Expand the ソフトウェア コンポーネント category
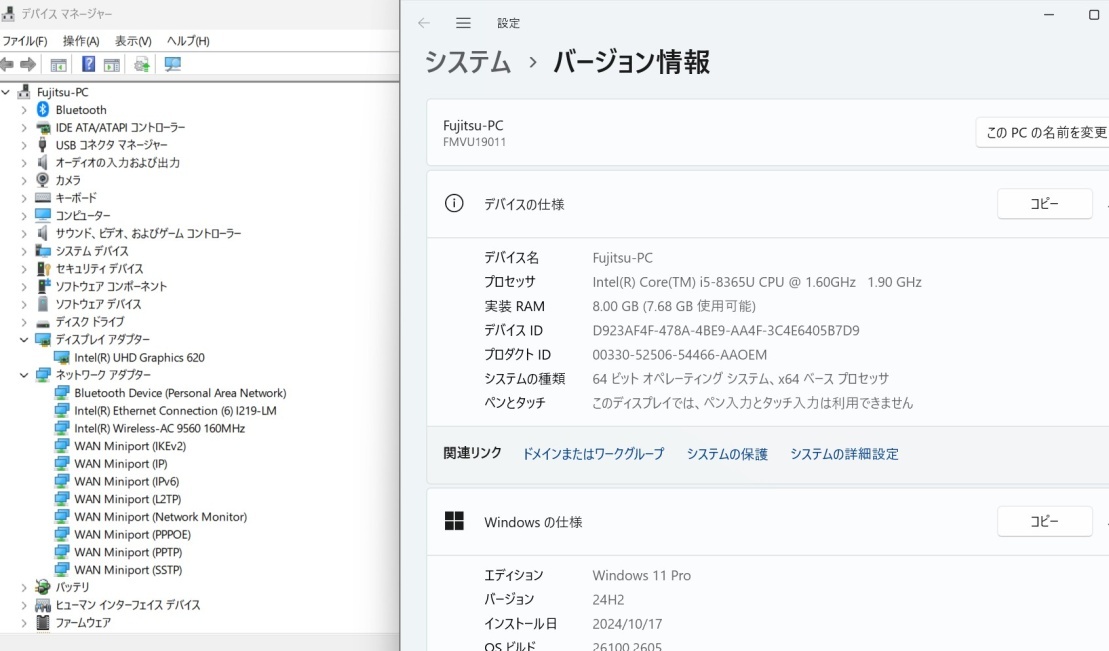 tap(24, 286)
